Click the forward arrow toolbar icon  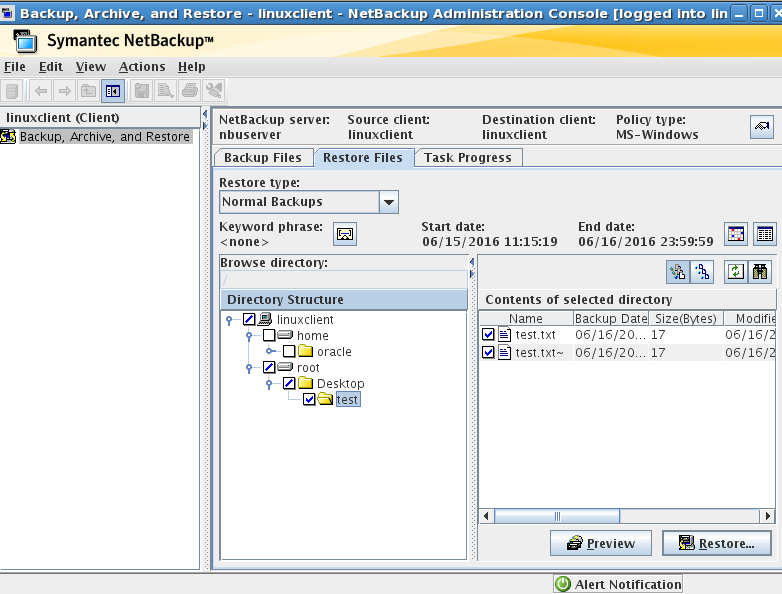(x=65, y=91)
